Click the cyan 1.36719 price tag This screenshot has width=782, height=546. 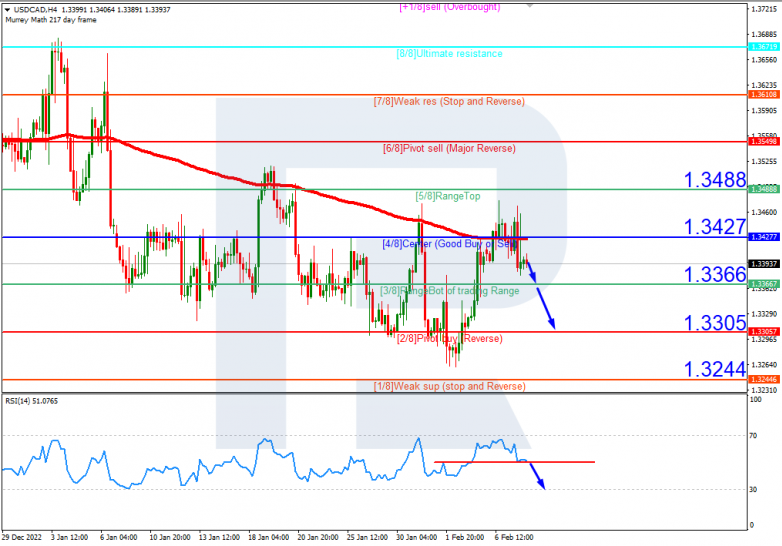click(764, 47)
